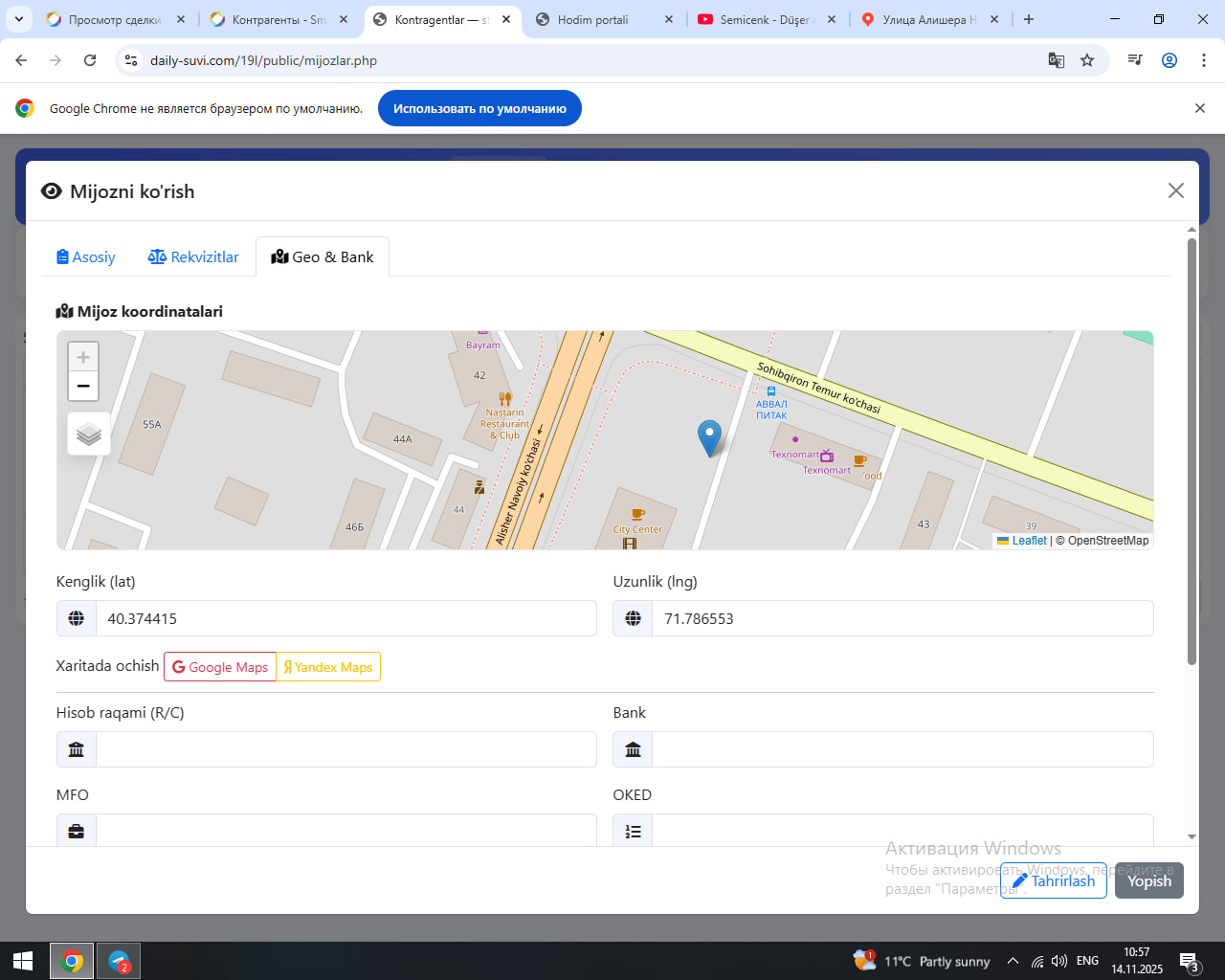Viewport: 1225px width, 980px height.
Task: Click the Chrome translate page icon
Action: point(1057,60)
